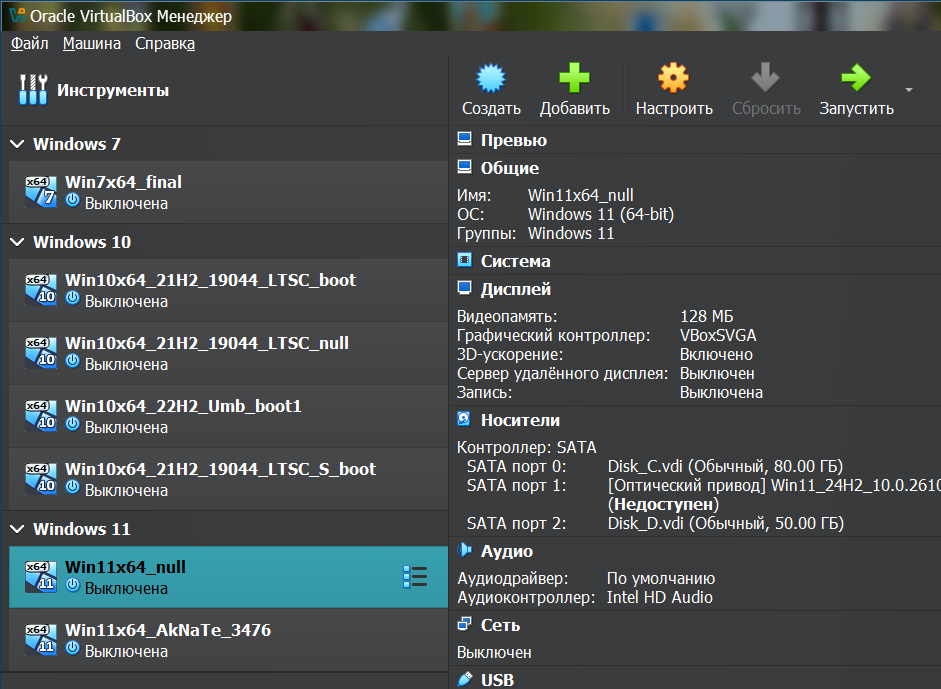
Task: Collapse the Windows 10 group chevron
Action: coord(17,242)
